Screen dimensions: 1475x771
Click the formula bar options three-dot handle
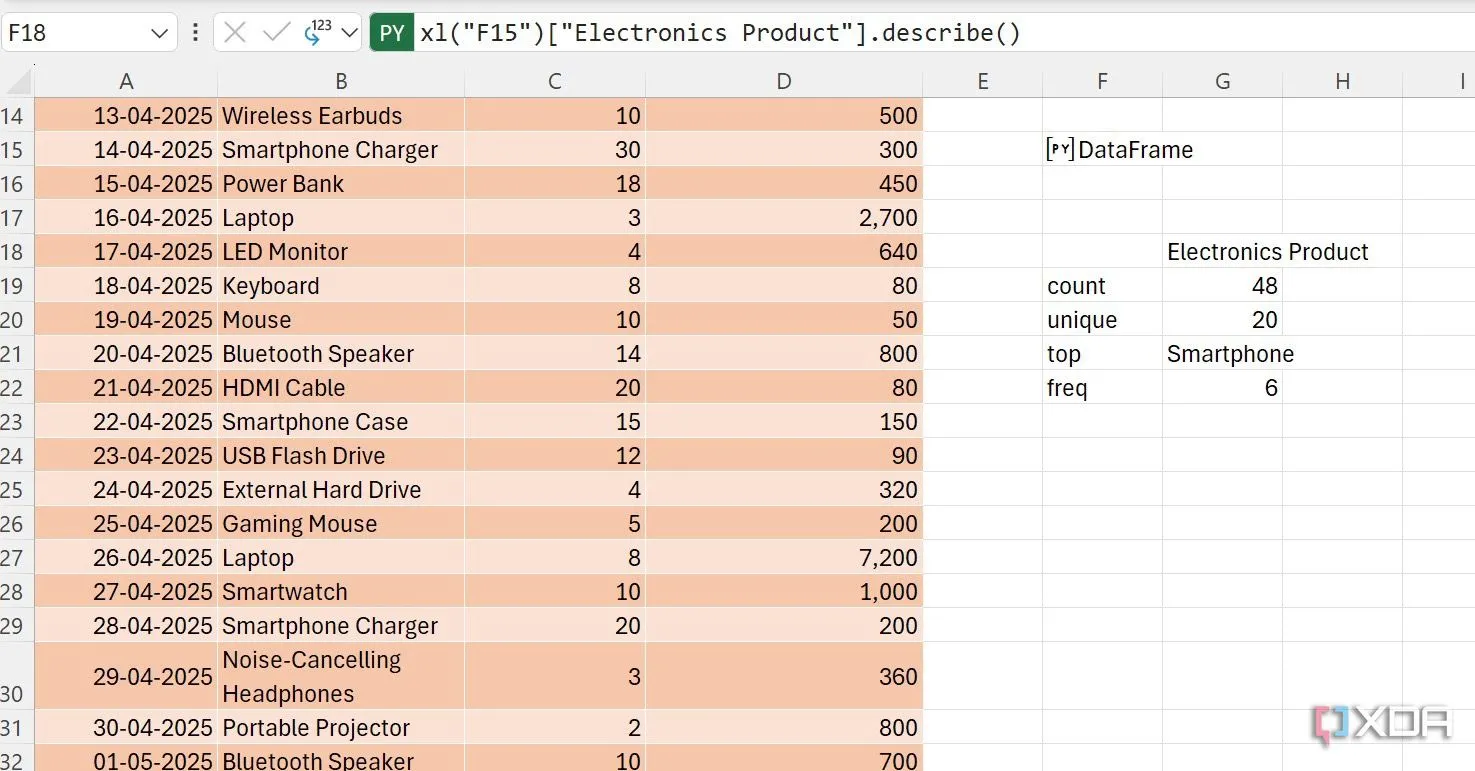pos(196,32)
